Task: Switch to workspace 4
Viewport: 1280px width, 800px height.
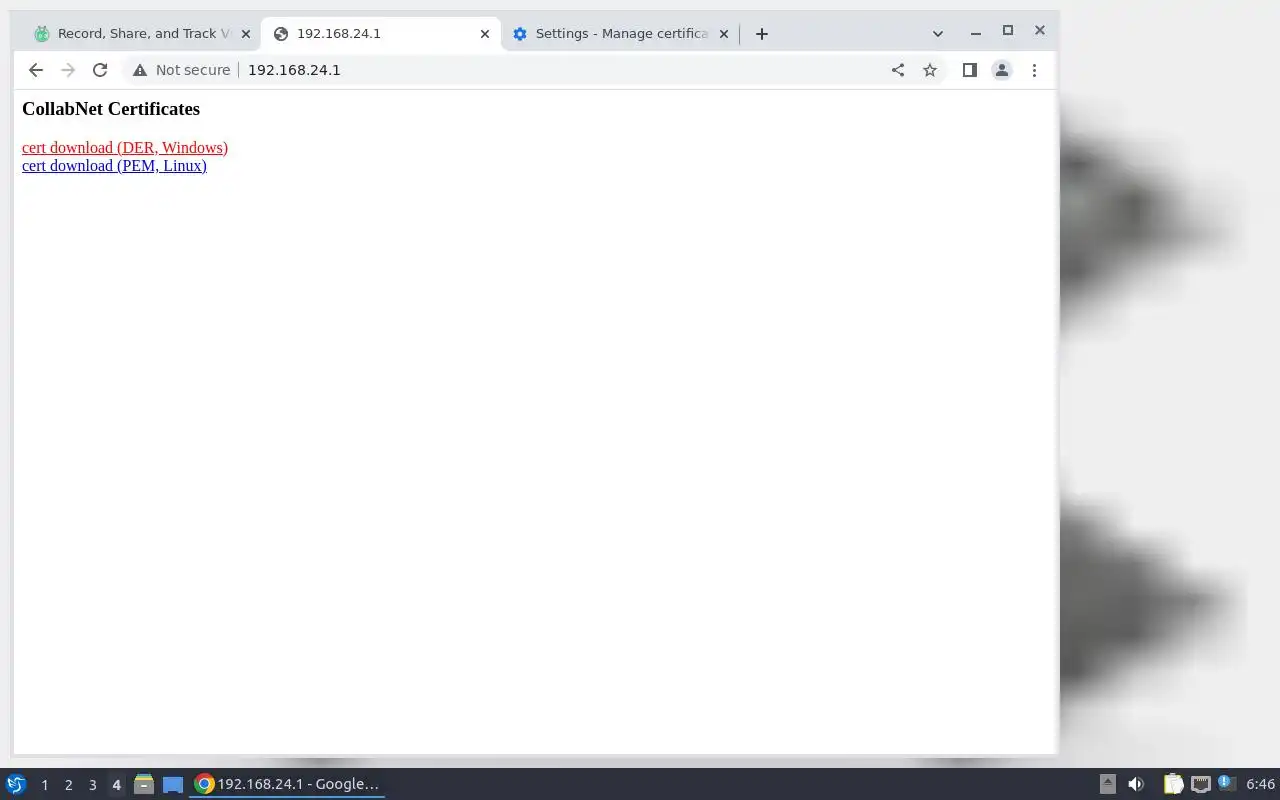Action: point(116,785)
